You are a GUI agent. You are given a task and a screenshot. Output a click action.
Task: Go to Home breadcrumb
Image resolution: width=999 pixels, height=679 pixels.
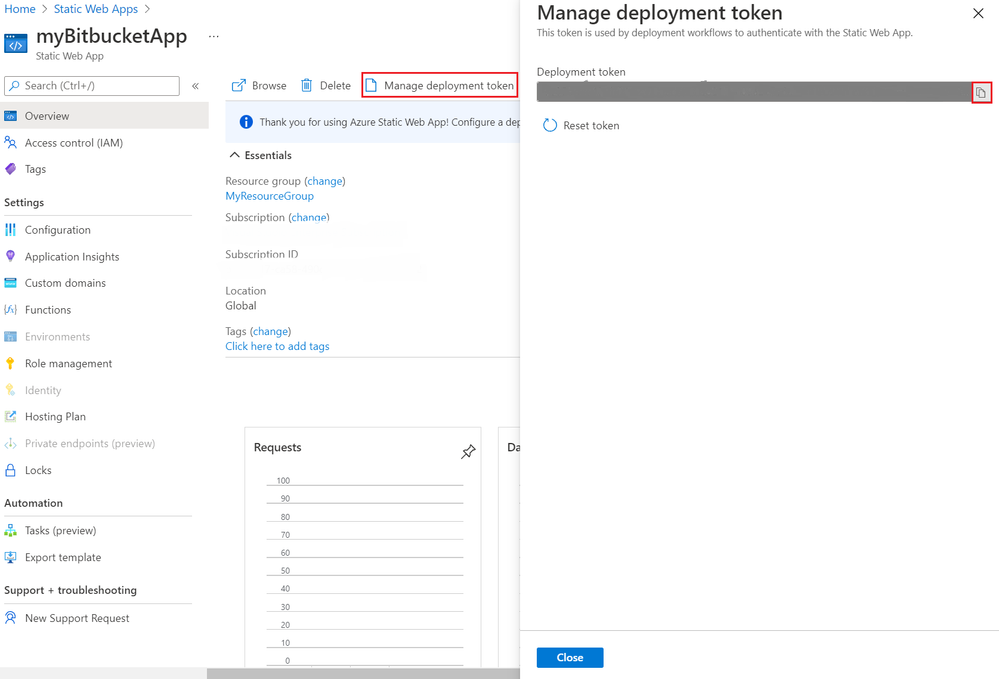pyautogui.click(x=20, y=9)
